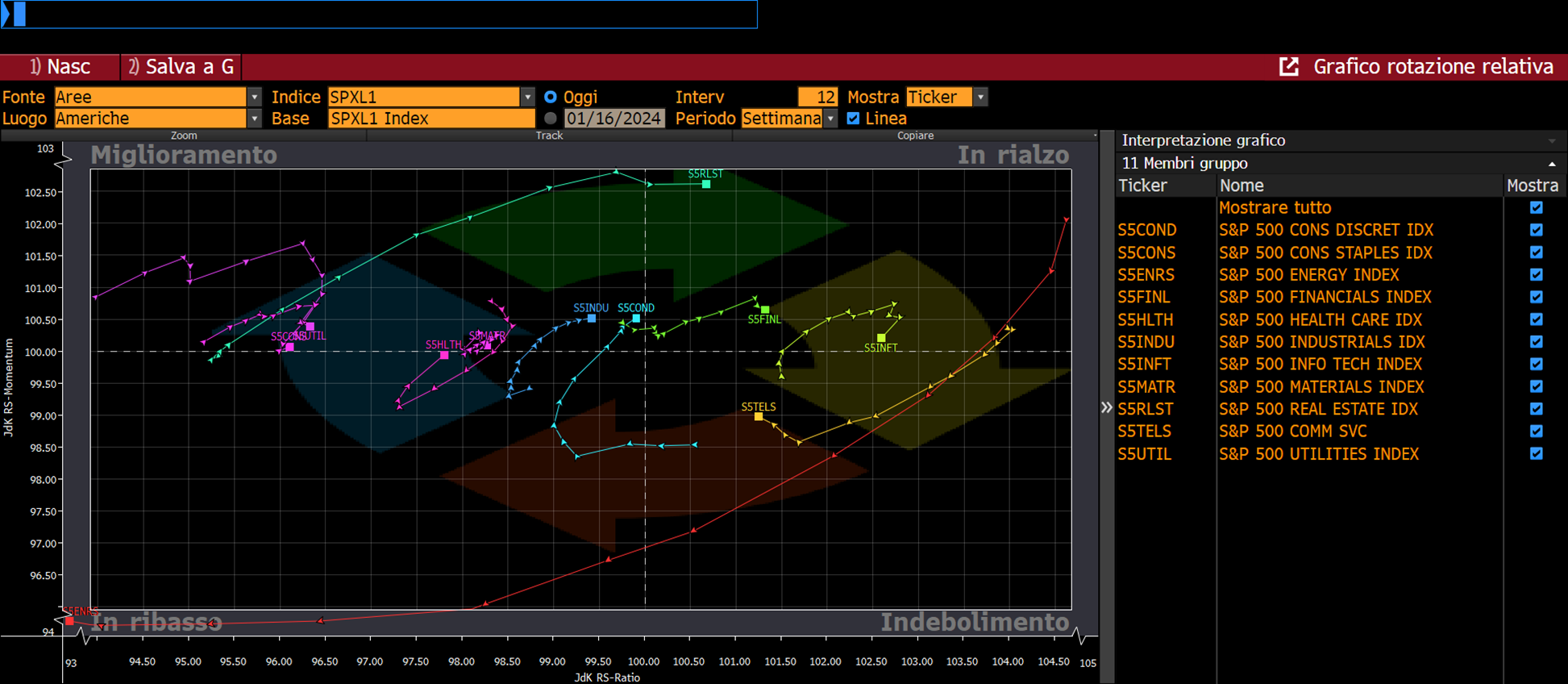Select the S5ENRS red marker on chart

coord(70,621)
